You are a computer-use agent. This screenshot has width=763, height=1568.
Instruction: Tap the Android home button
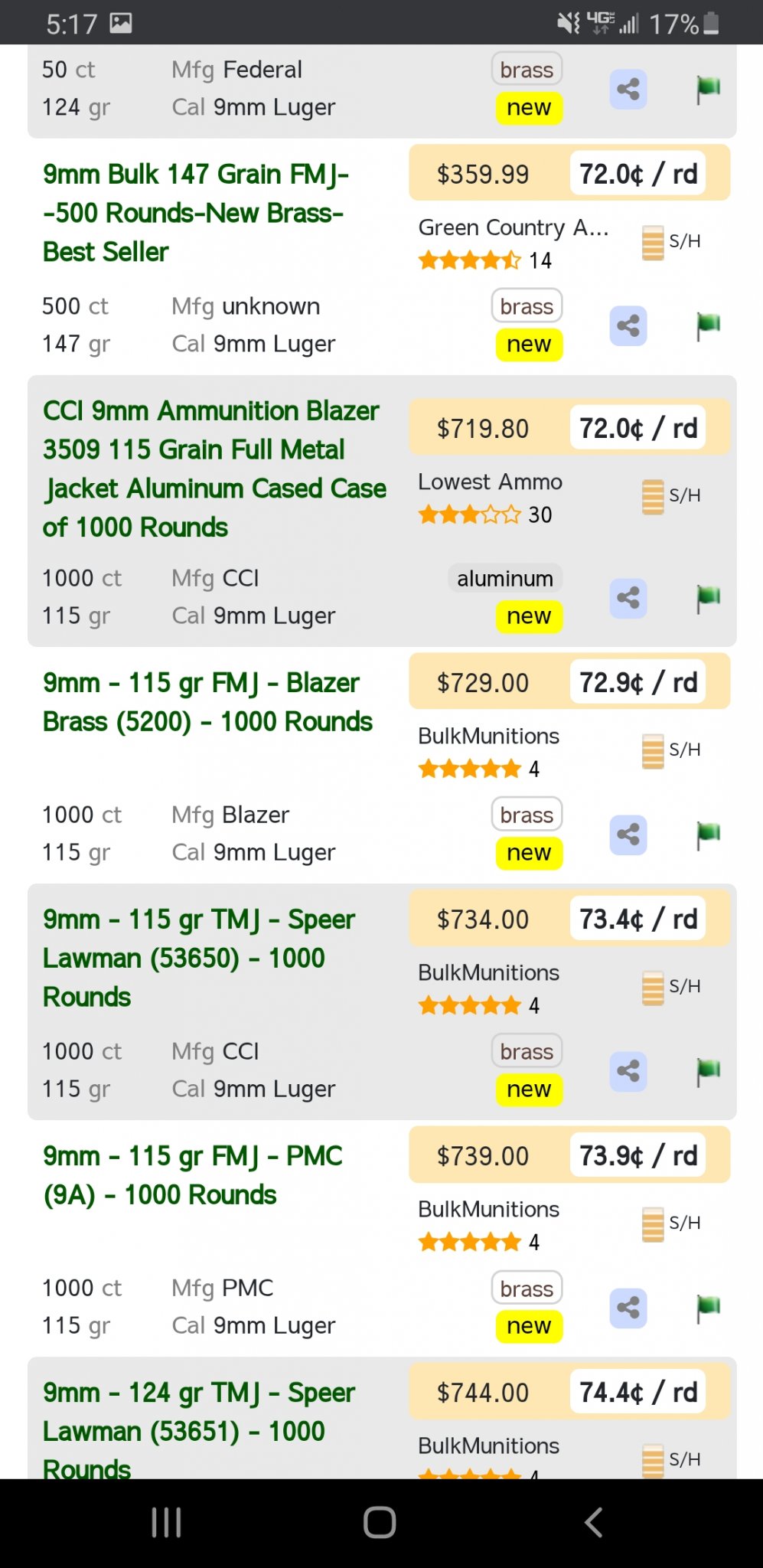380,1522
